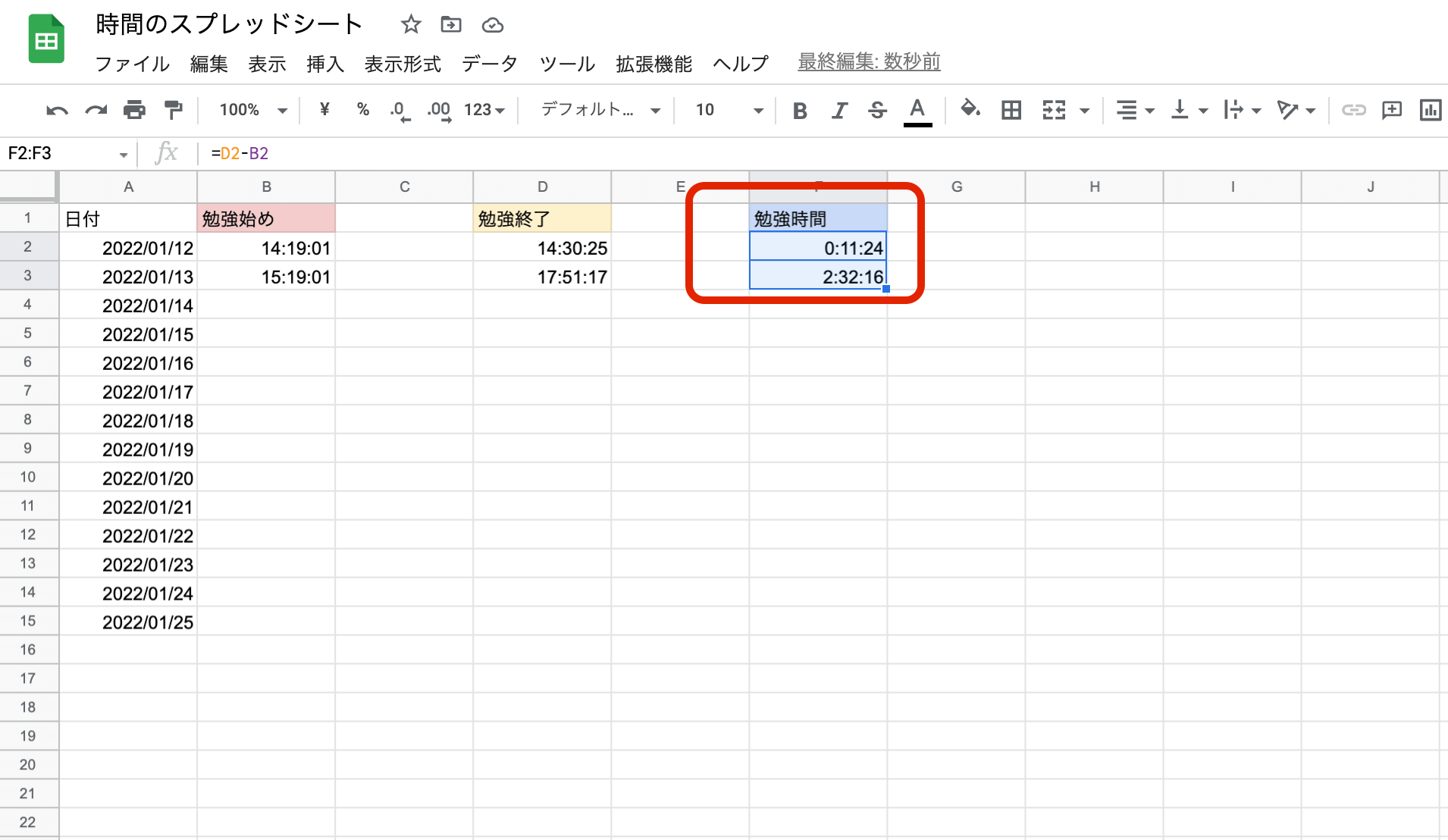
Task: Open vertical align dropdown
Action: point(1189,111)
